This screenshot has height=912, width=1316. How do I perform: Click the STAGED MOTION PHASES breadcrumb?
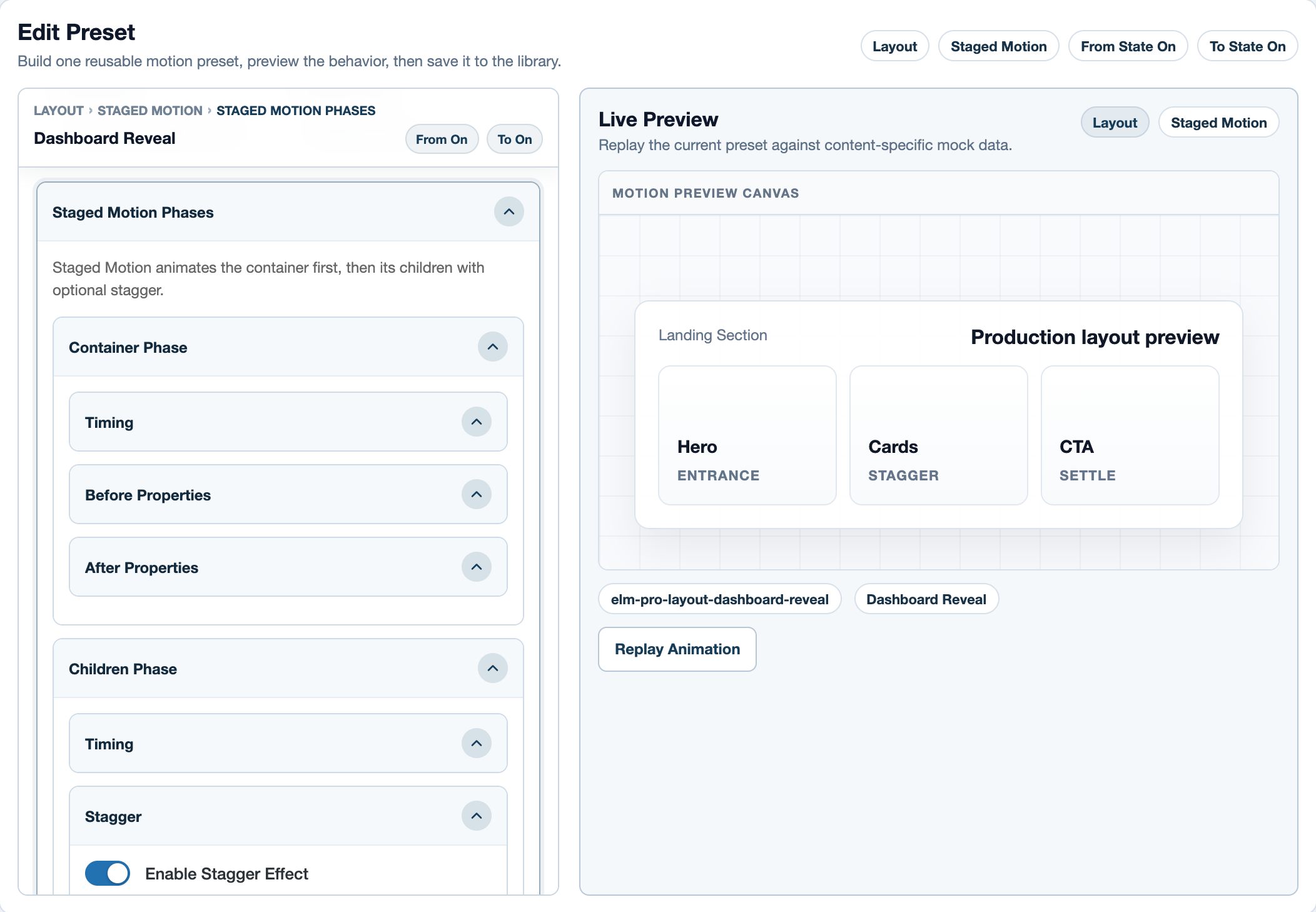coord(296,111)
